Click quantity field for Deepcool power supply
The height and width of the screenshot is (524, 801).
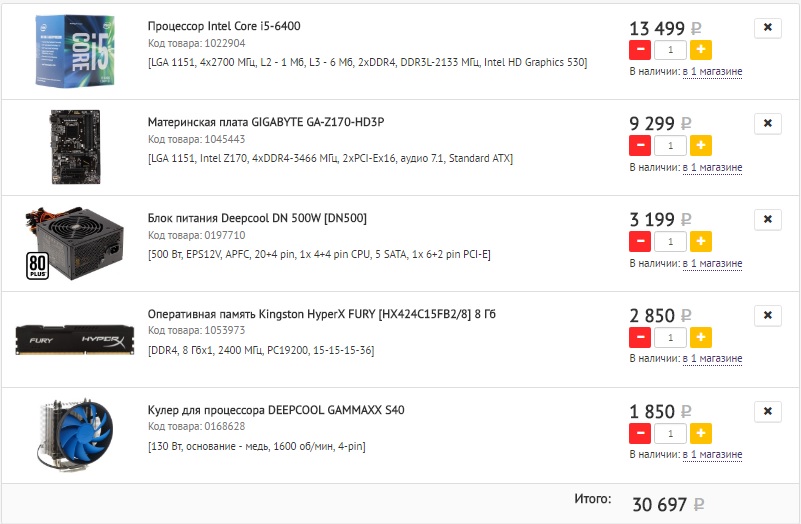[x=670, y=242]
